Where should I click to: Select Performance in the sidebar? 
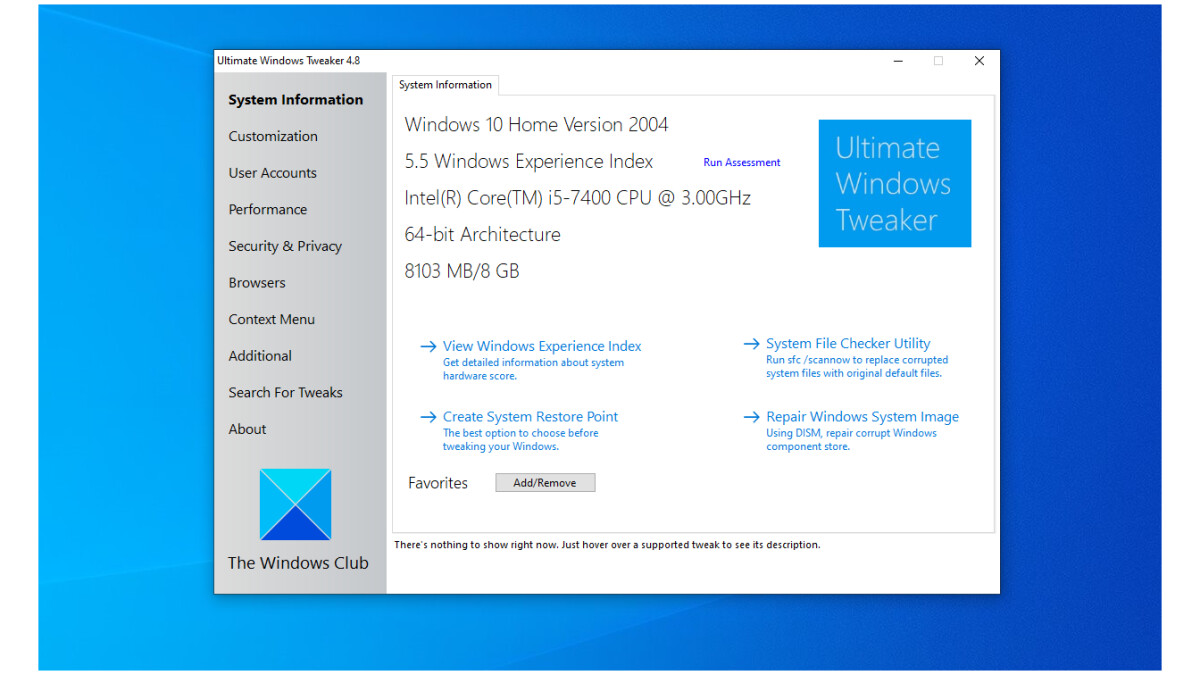tap(268, 210)
